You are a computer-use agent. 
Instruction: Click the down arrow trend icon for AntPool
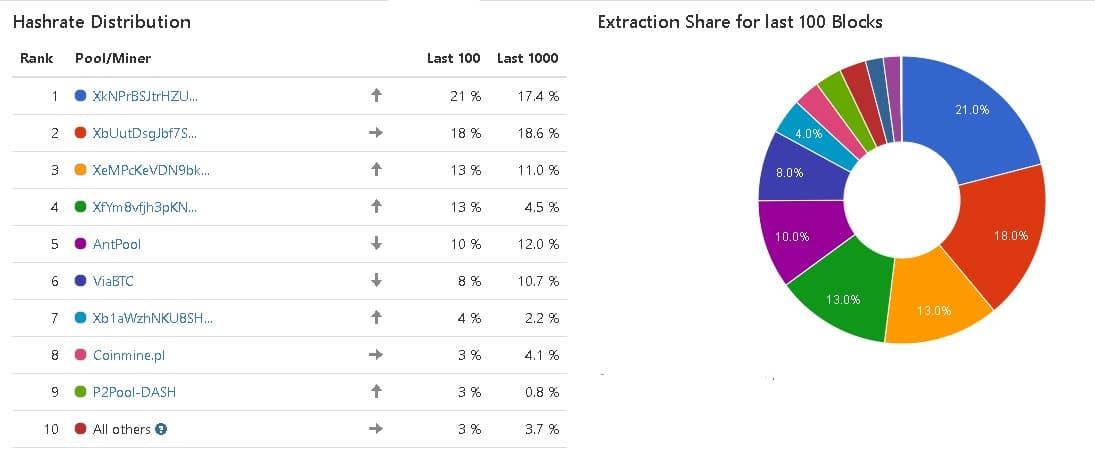tap(376, 244)
